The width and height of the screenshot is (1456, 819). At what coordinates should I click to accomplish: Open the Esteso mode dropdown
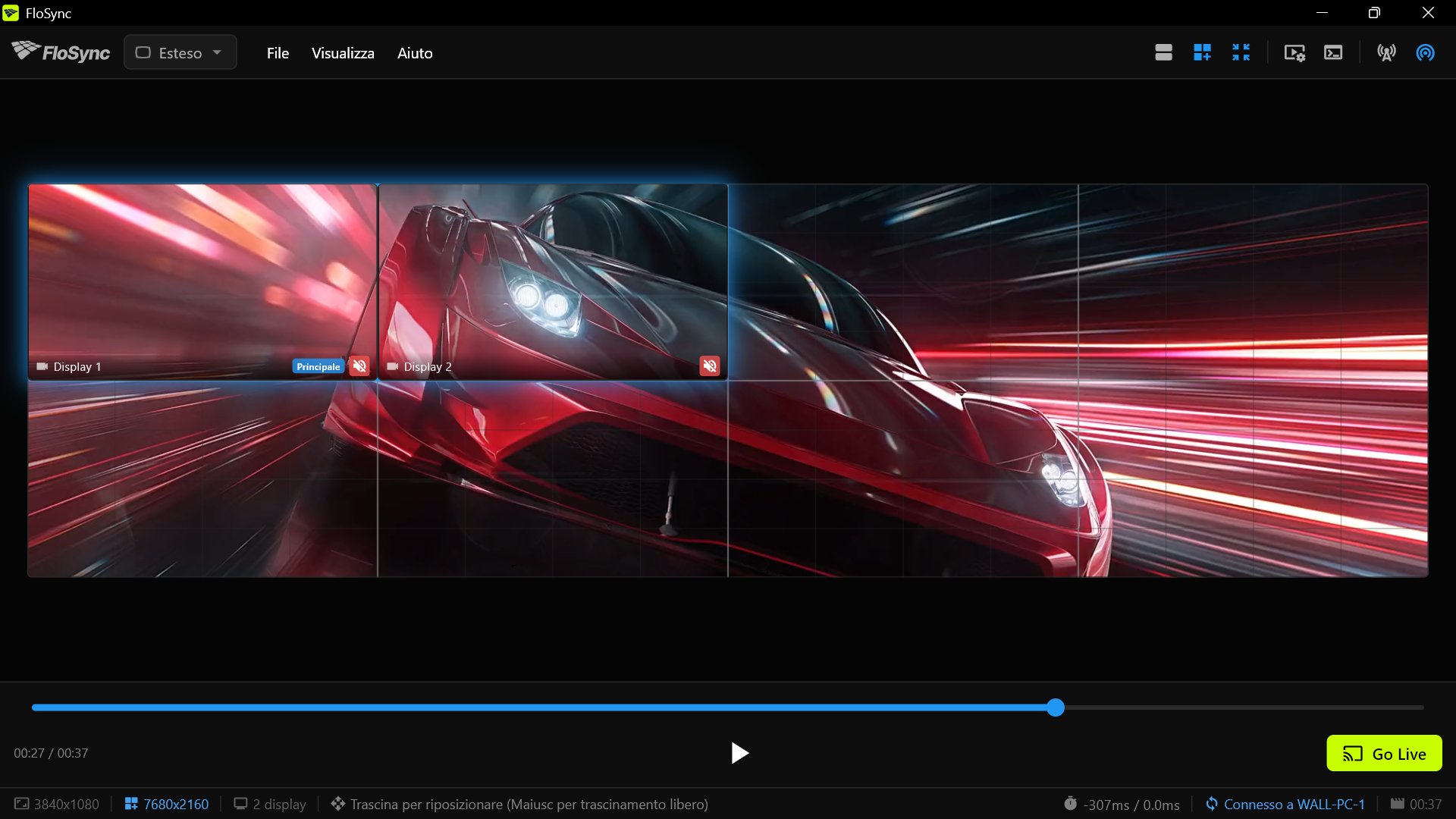[180, 52]
